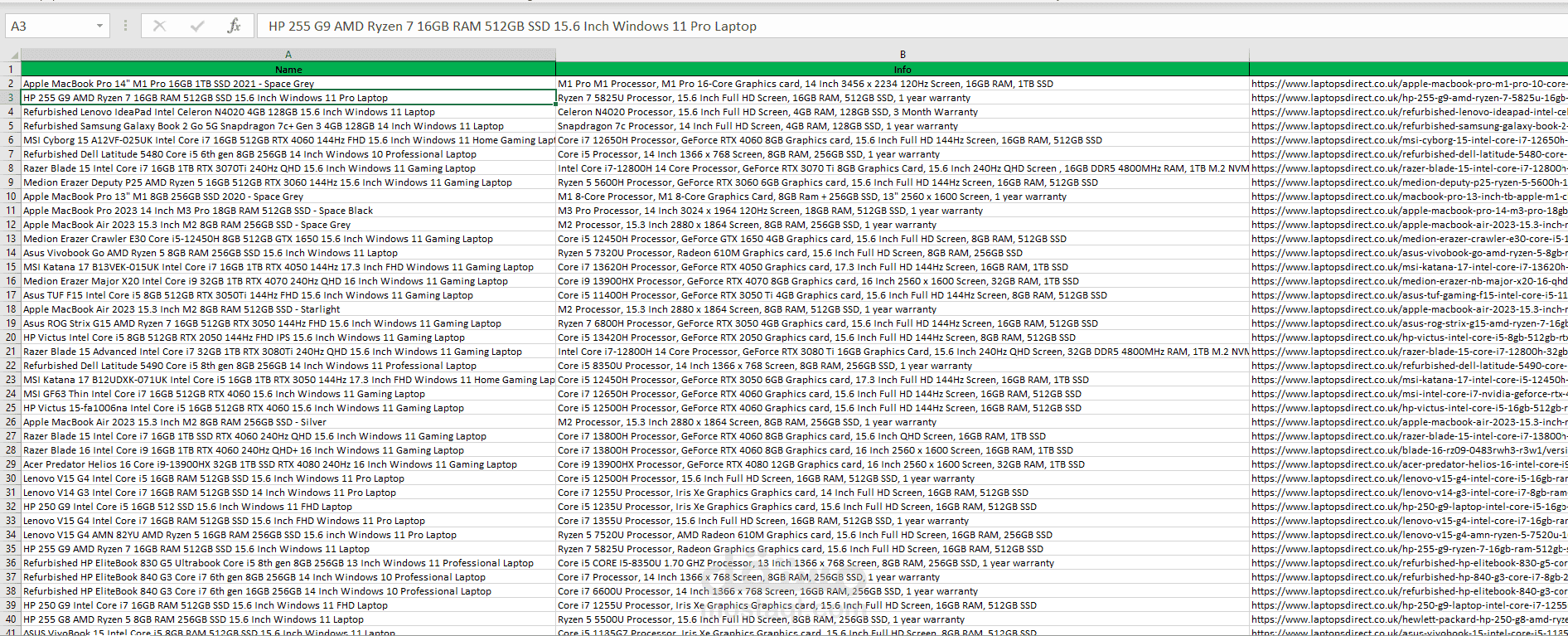Select row 20 header number
Viewport: 1568px width, 636px height.
tap(11, 337)
